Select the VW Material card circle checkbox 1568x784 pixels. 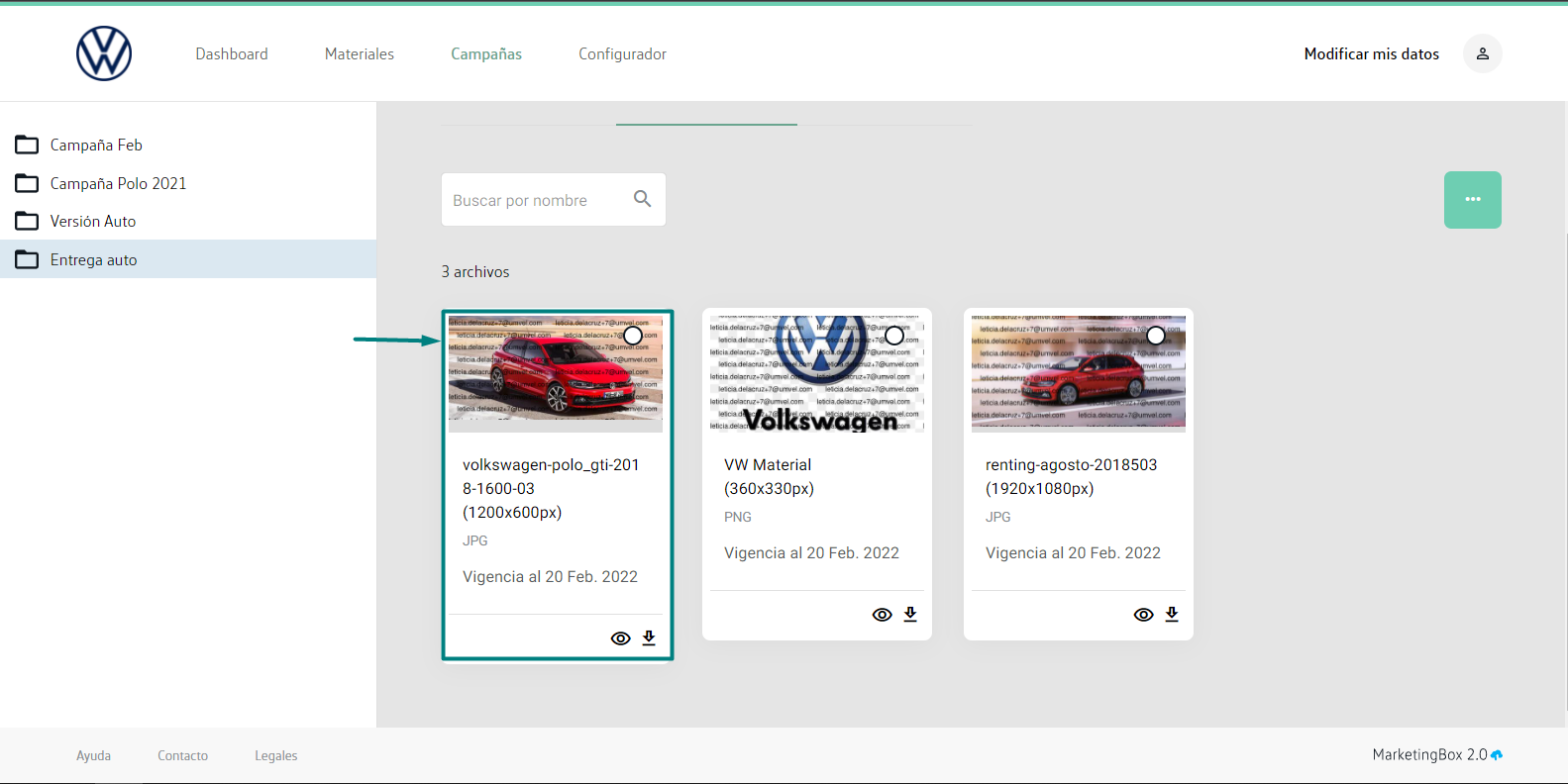pos(894,336)
